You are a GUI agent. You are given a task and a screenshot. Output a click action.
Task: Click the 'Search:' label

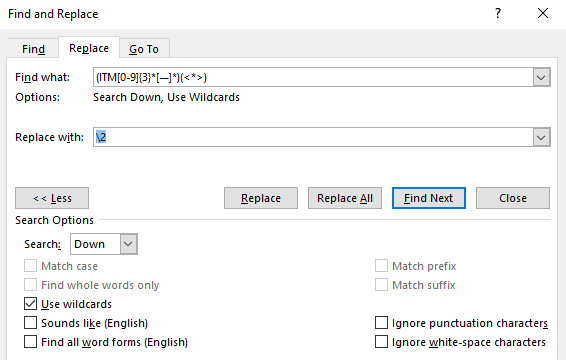click(42, 244)
